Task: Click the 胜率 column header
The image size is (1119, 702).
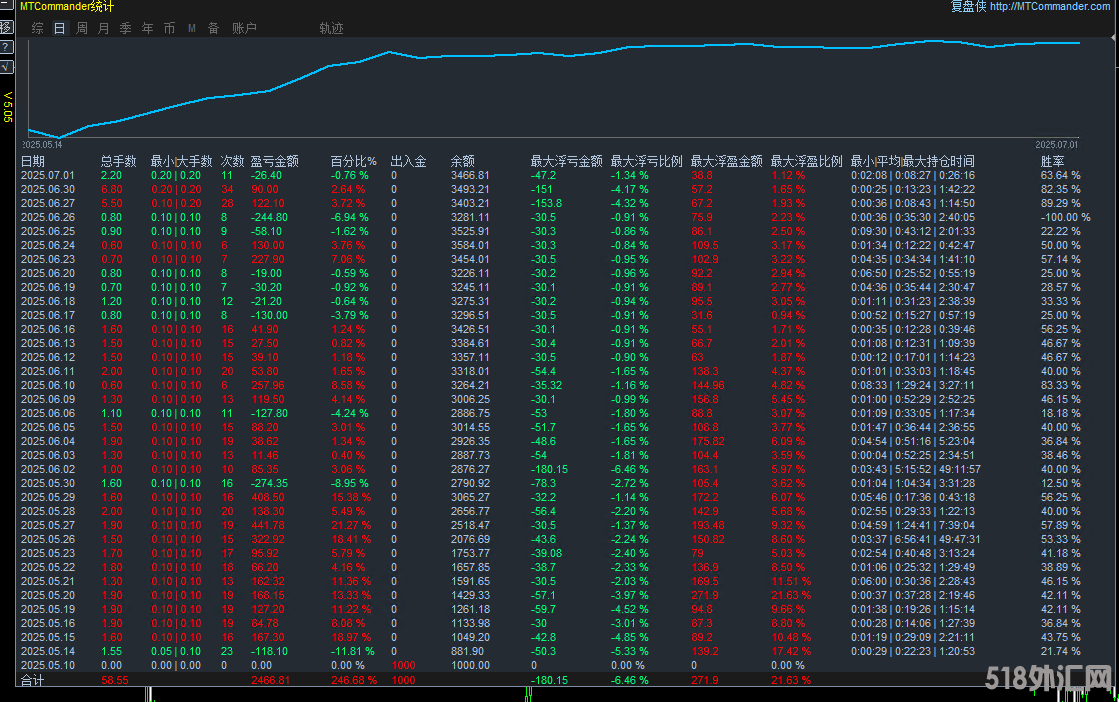Action: click(x=1053, y=161)
